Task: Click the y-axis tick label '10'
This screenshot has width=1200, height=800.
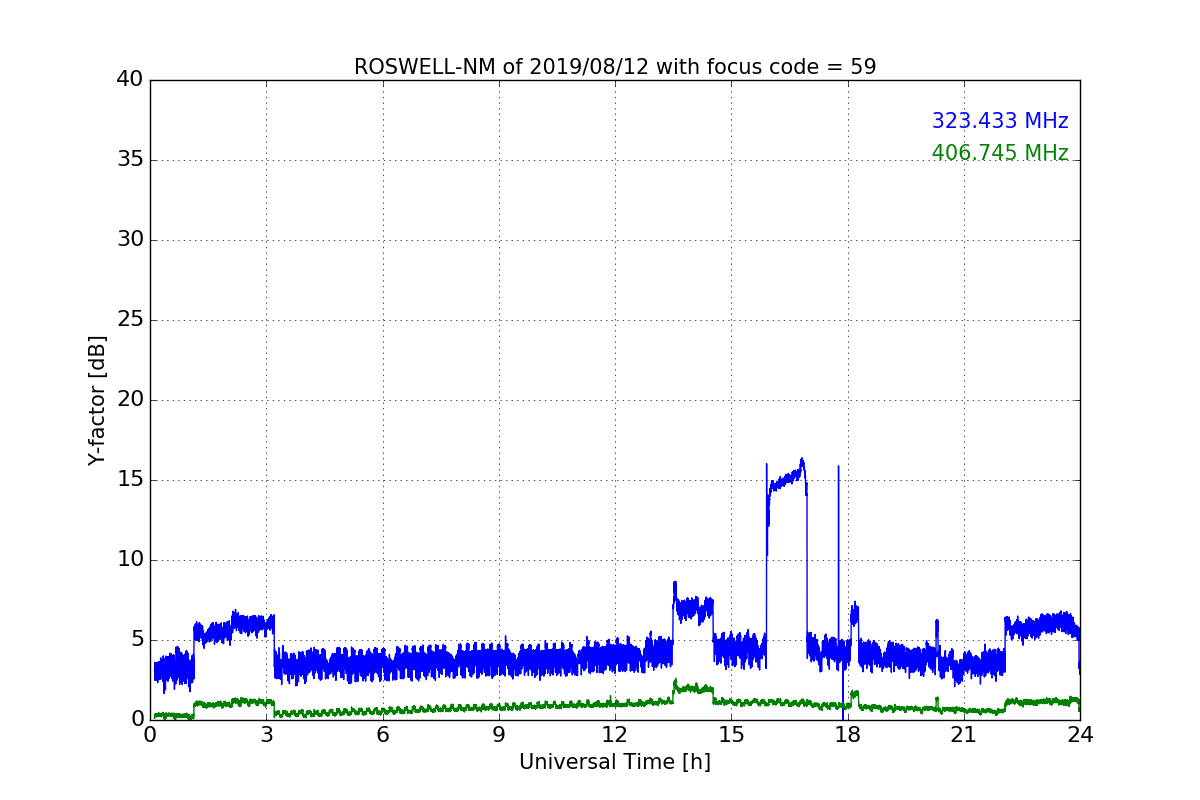Action: click(x=130, y=560)
